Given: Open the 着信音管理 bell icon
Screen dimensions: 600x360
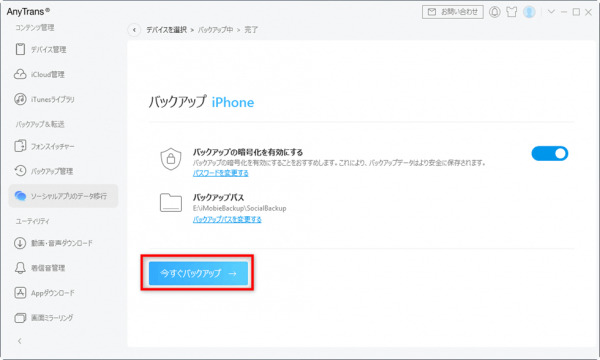Looking at the screenshot, I should (20, 268).
